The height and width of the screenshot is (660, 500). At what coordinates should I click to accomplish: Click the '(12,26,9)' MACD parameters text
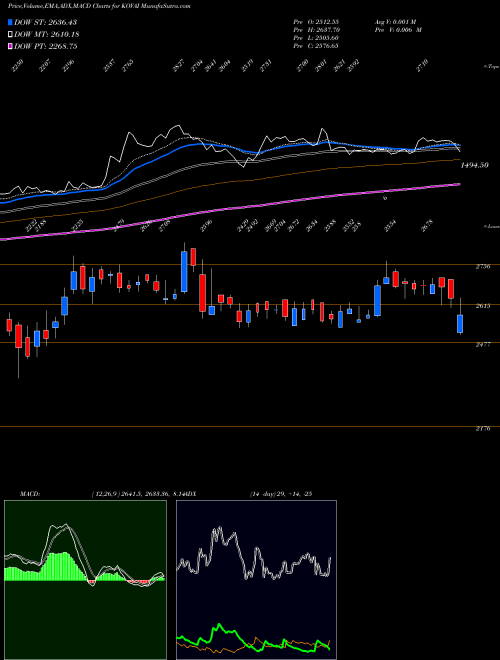click(x=105, y=494)
